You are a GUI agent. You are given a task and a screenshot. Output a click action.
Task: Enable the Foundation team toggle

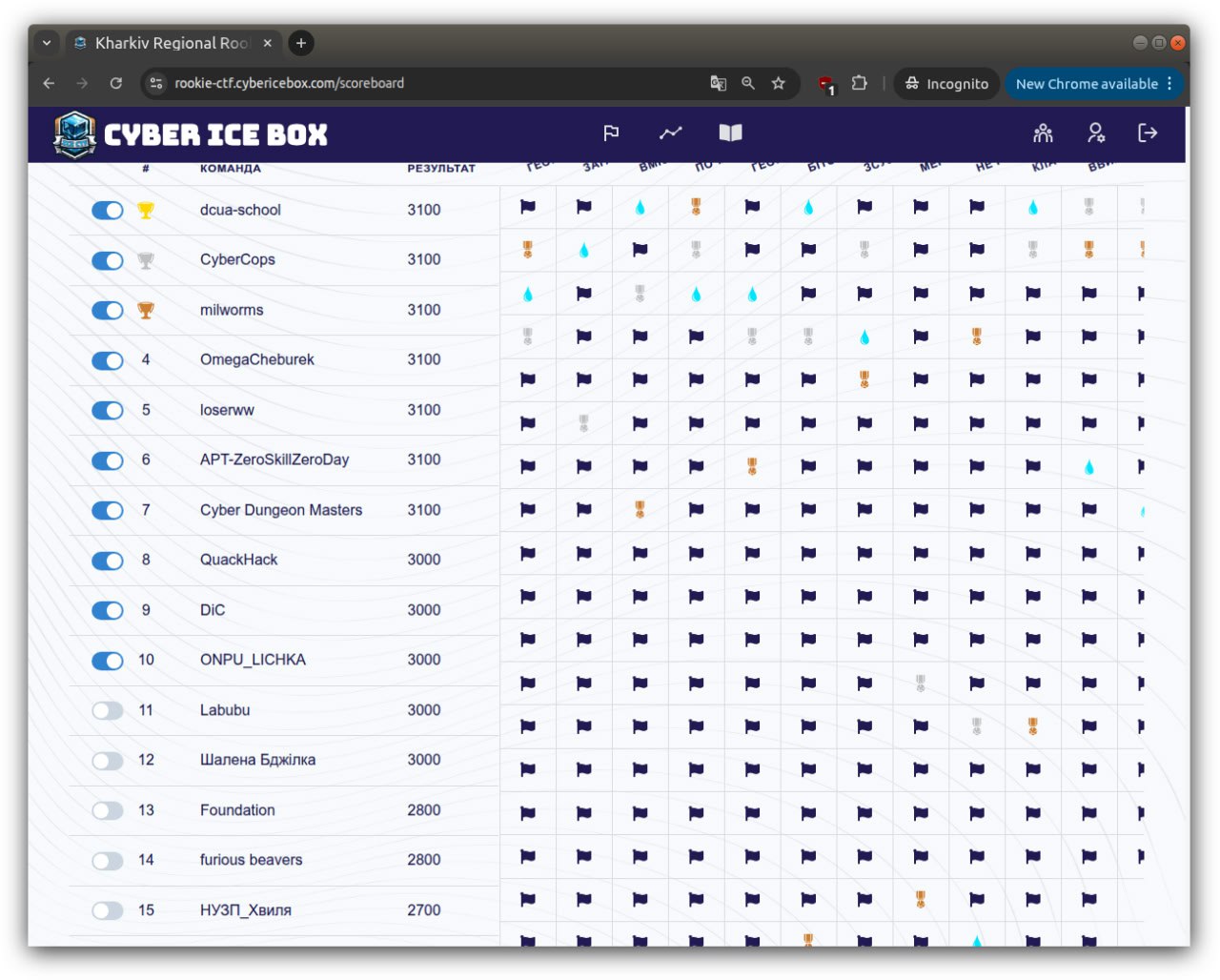[108, 811]
